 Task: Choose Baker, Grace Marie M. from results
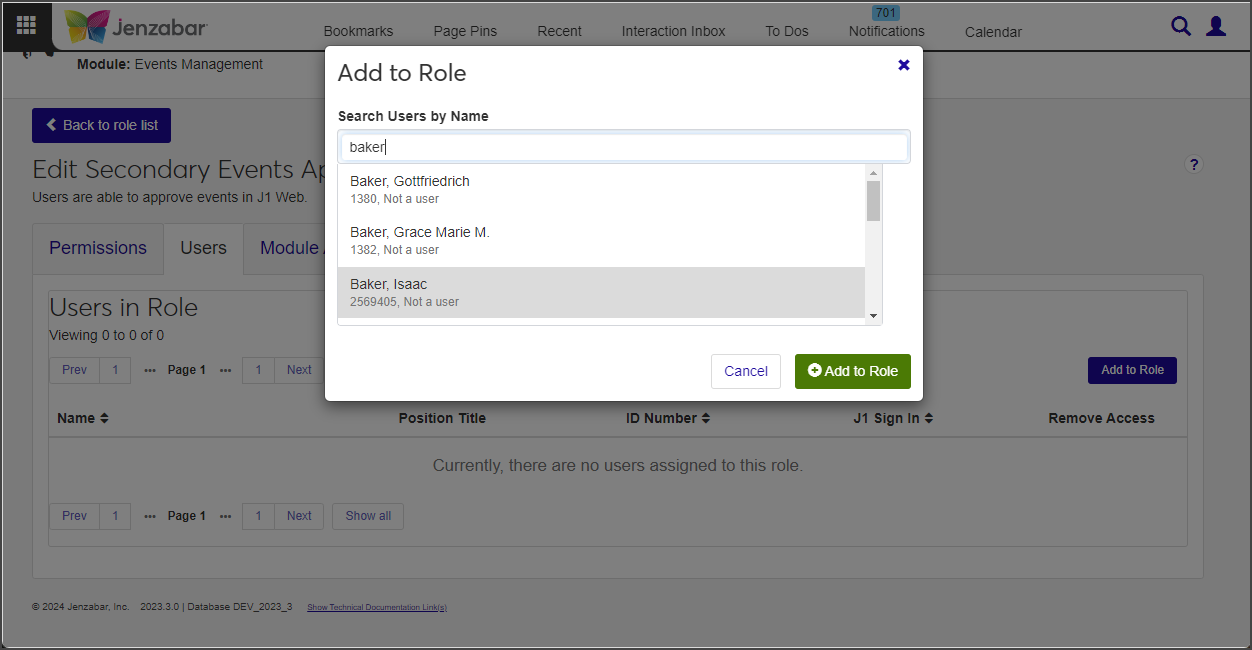coord(601,240)
